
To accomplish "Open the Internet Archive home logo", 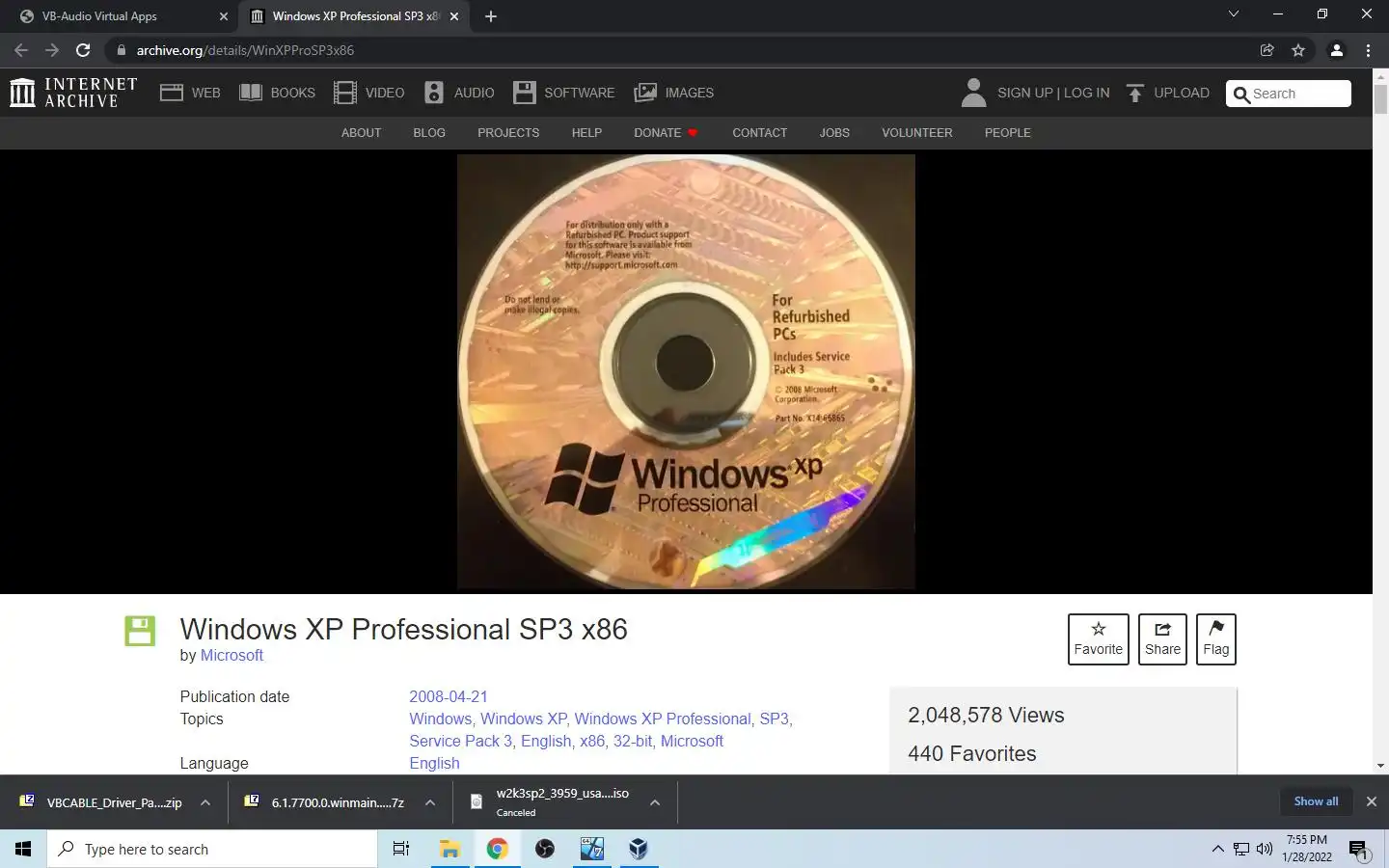I will tap(73, 93).
